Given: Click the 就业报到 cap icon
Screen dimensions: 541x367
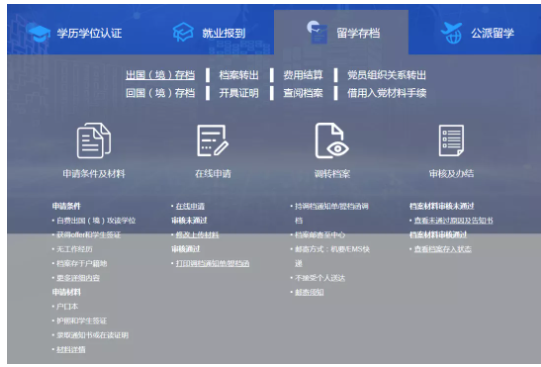Looking at the screenshot, I should pos(183,32).
